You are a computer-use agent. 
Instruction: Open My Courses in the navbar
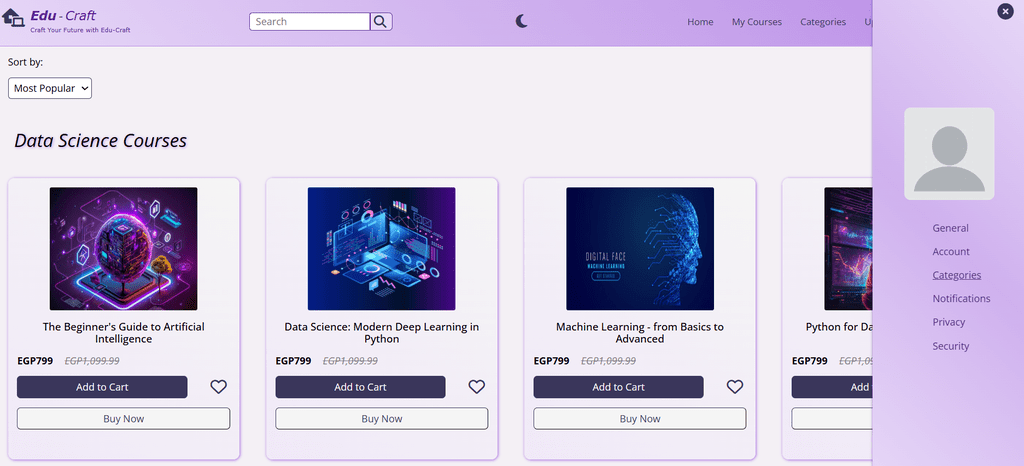click(x=757, y=22)
